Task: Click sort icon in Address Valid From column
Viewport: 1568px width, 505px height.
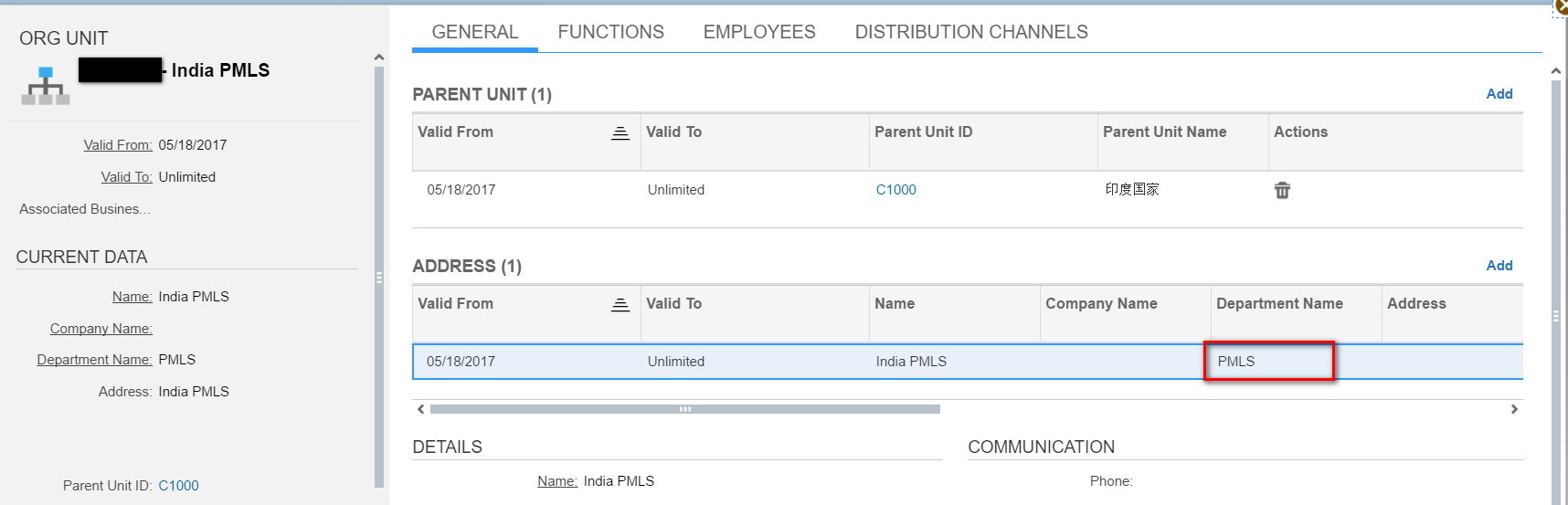Action: point(620,305)
